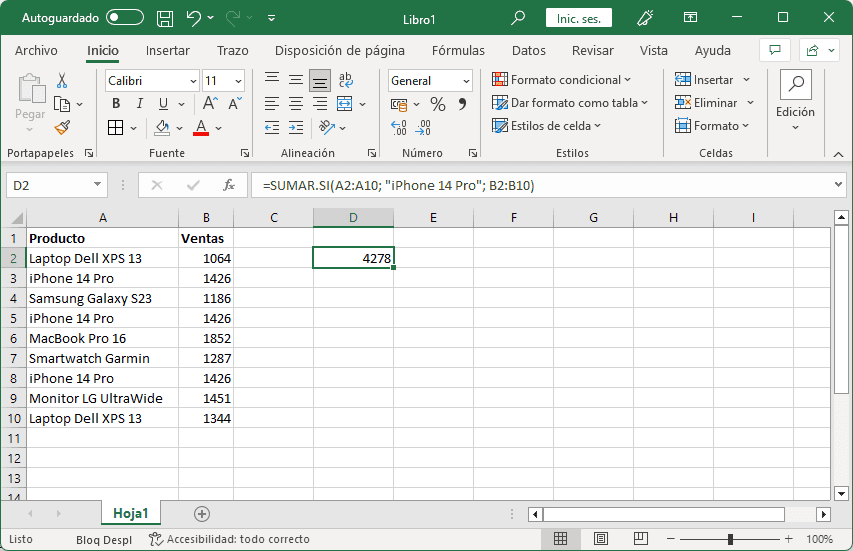Click the Comments speech bubble icon
Viewport: 853px width, 551px height.
(x=775, y=51)
